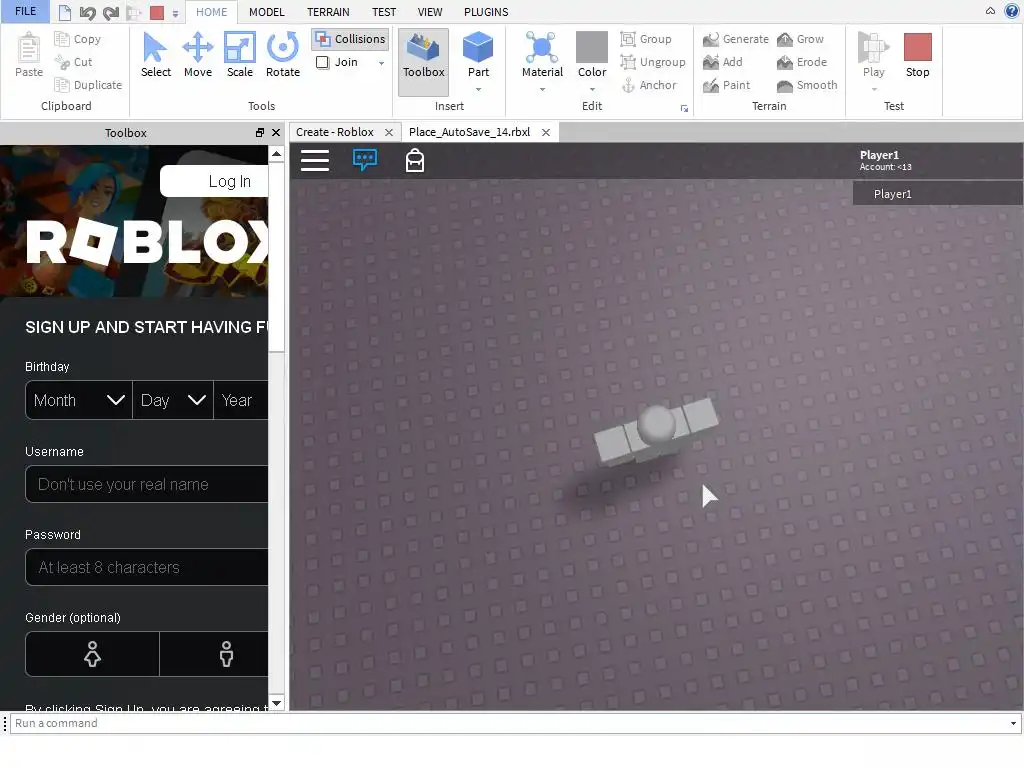Open the backpack inventory icon
The height and width of the screenshot is (768, 1024).
tap(415, 160)
